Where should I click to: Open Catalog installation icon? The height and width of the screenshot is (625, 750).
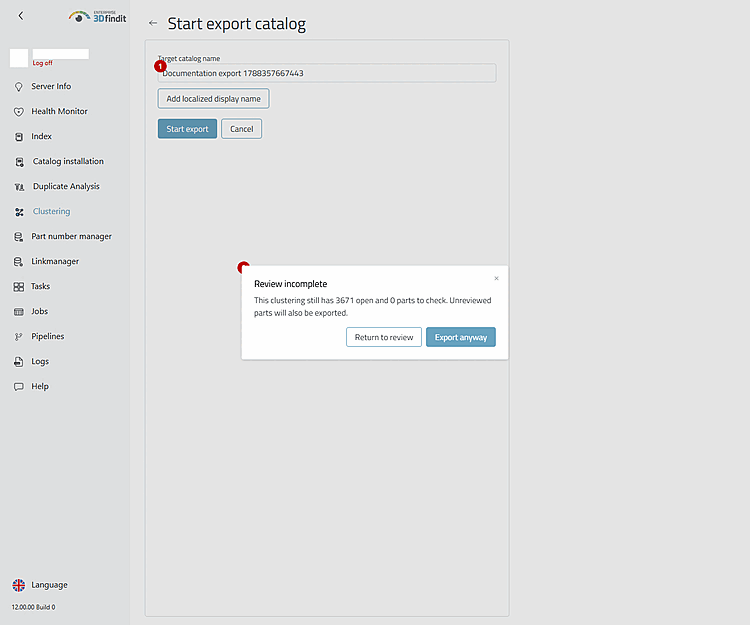(19, 162)
